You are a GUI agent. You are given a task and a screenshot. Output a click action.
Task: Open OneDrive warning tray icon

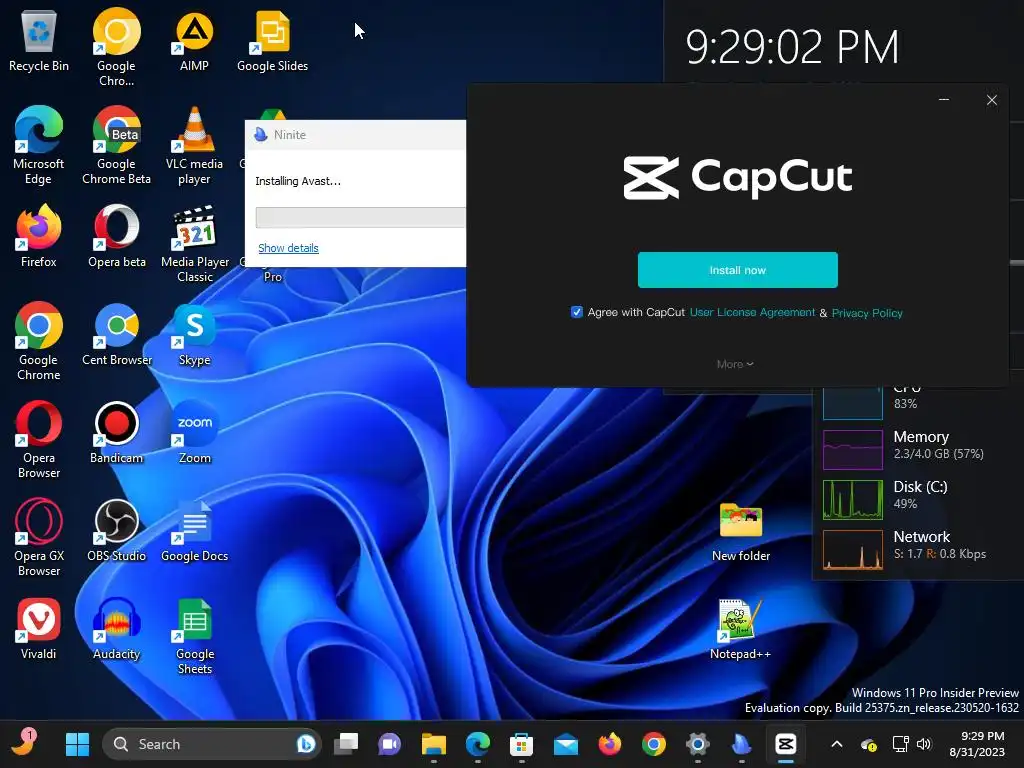(869, 744)
